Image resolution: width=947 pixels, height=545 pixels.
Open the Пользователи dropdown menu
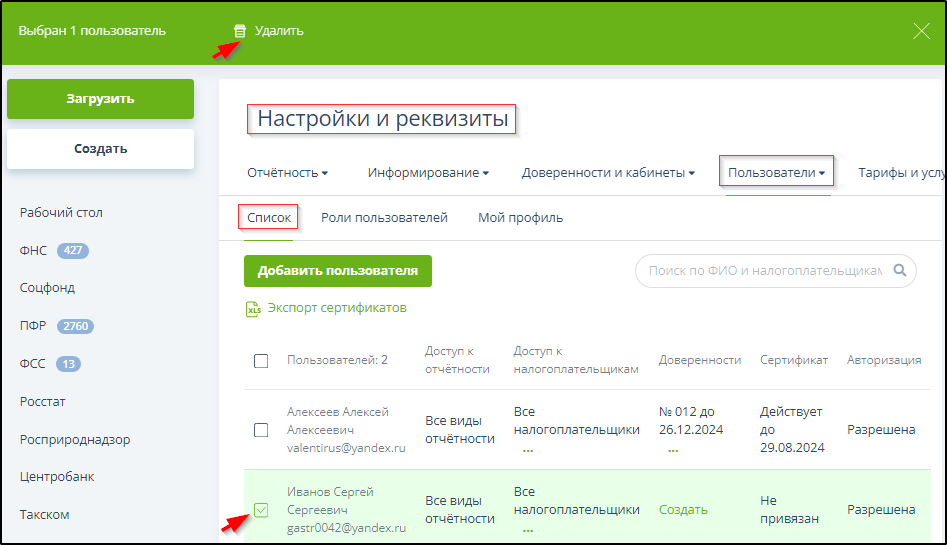pos(776,173)
